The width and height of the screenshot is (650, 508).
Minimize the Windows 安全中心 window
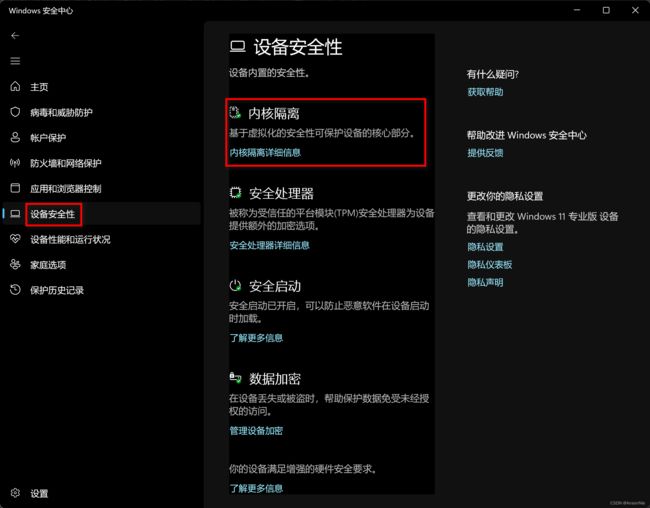(577, 10)
